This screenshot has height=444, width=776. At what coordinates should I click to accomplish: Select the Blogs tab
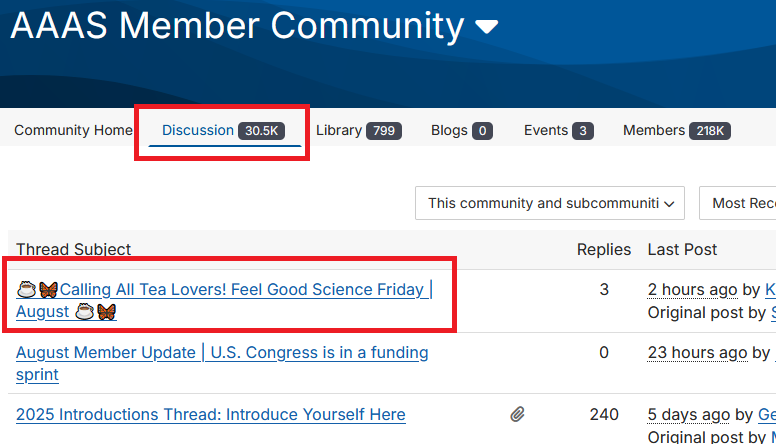tap(449, 130)
